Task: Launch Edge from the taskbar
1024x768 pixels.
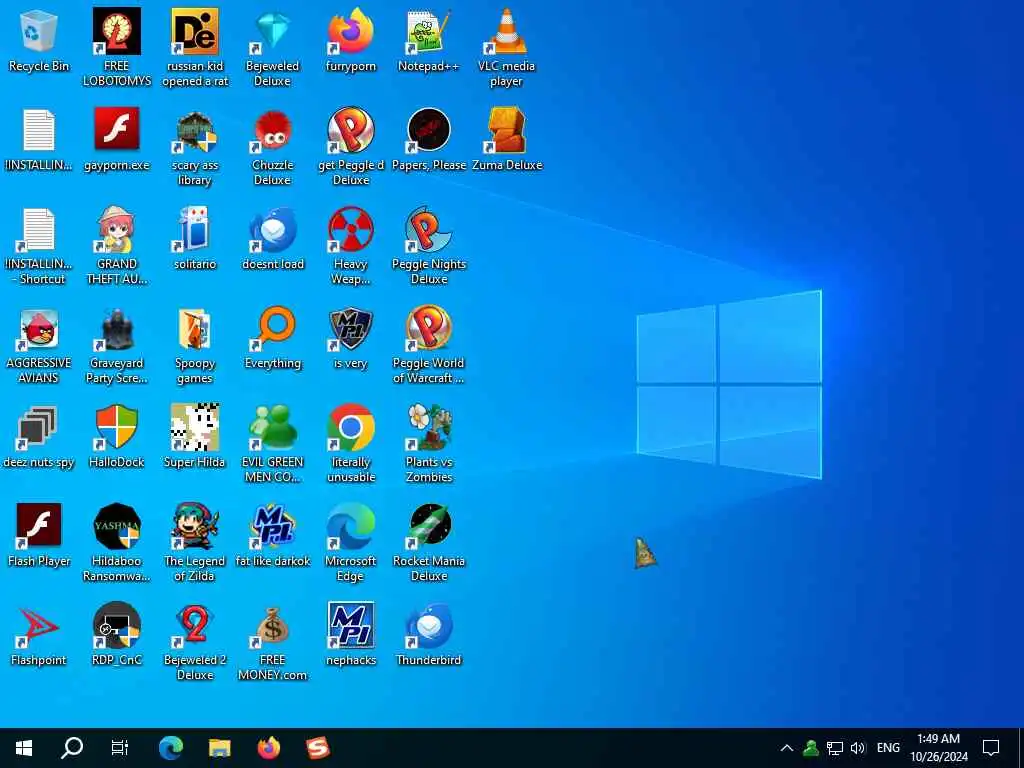Action: pyautogui.click(x=171, y=748)
